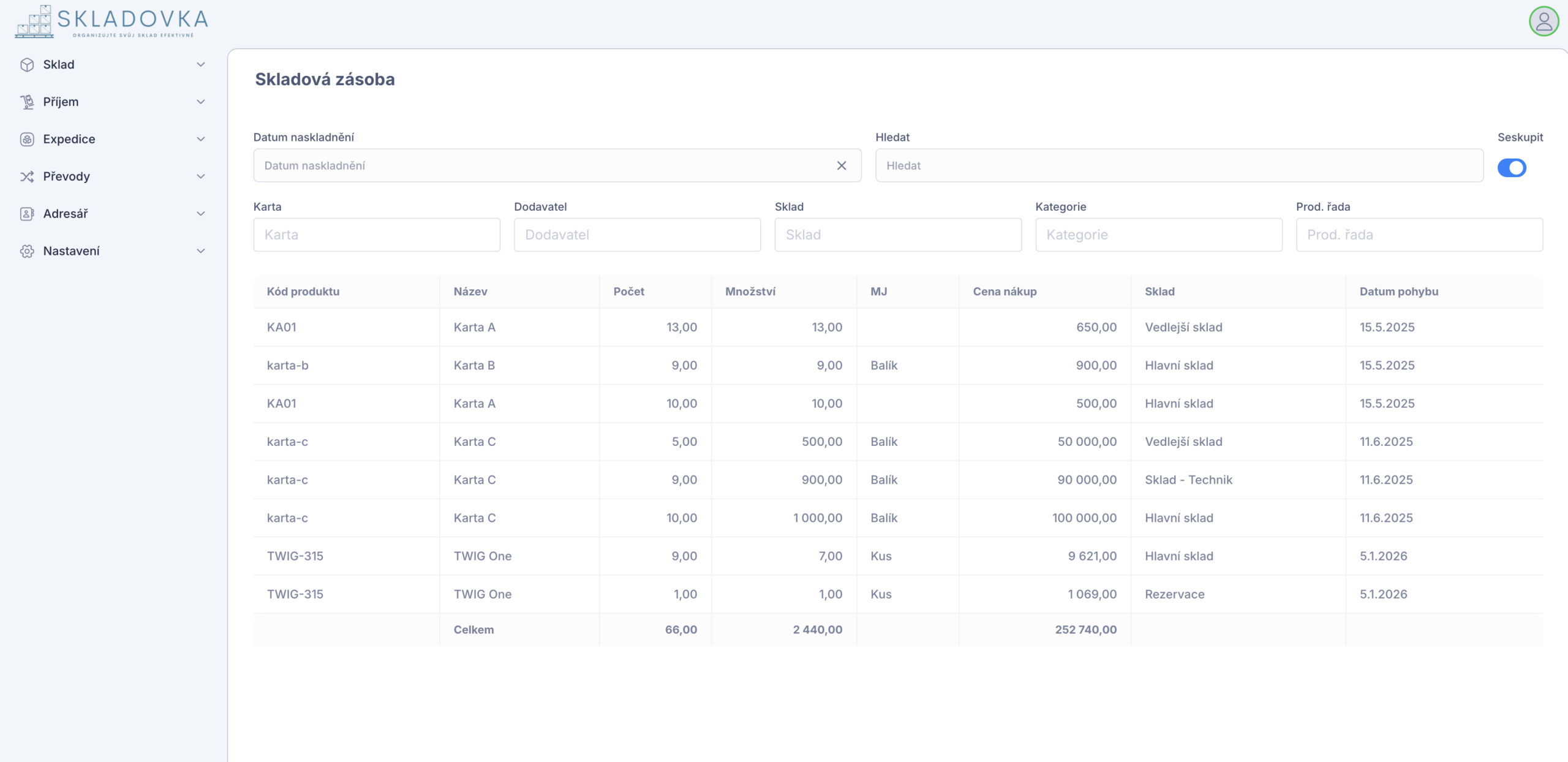Expand the Expedice menu chevron
The image size is (1568, 762).
coord(200,140)
